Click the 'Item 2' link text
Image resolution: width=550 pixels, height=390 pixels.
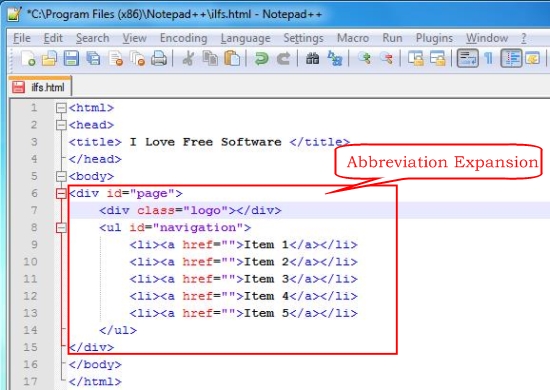point(266,262)
